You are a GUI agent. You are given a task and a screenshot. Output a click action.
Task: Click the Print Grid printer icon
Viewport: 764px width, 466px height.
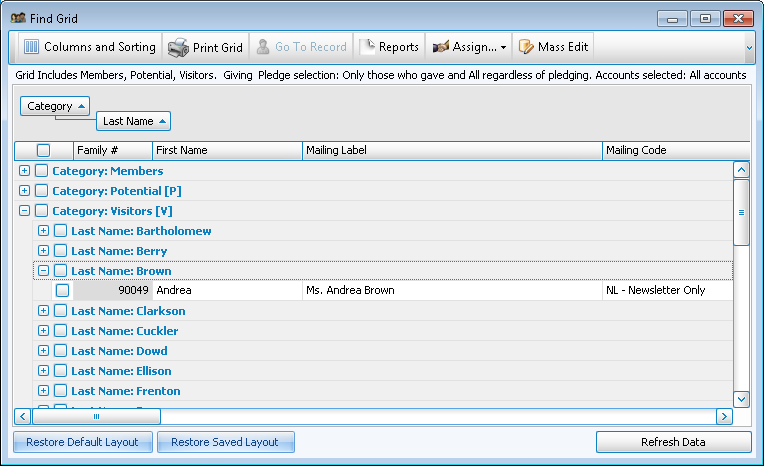click(x=178, y=47)
